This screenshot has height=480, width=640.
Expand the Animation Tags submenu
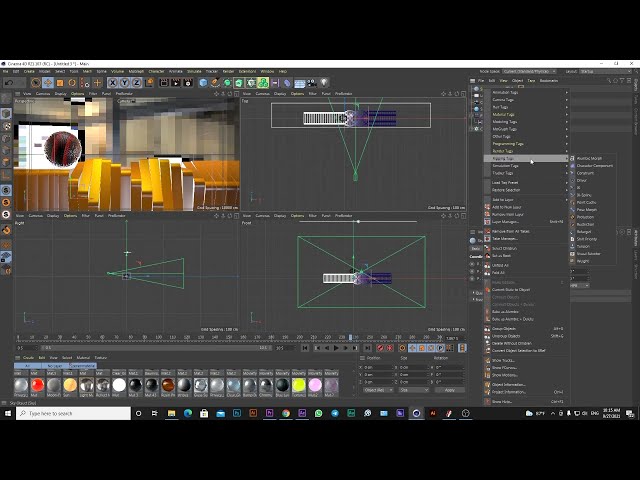[x=527, y=93]
